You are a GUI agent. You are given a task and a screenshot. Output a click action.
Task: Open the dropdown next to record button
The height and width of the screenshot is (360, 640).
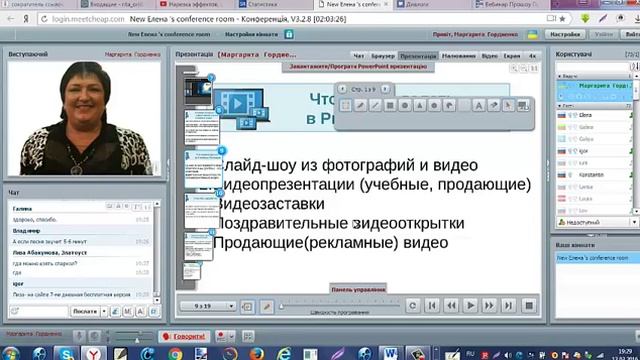click(231, 336)
